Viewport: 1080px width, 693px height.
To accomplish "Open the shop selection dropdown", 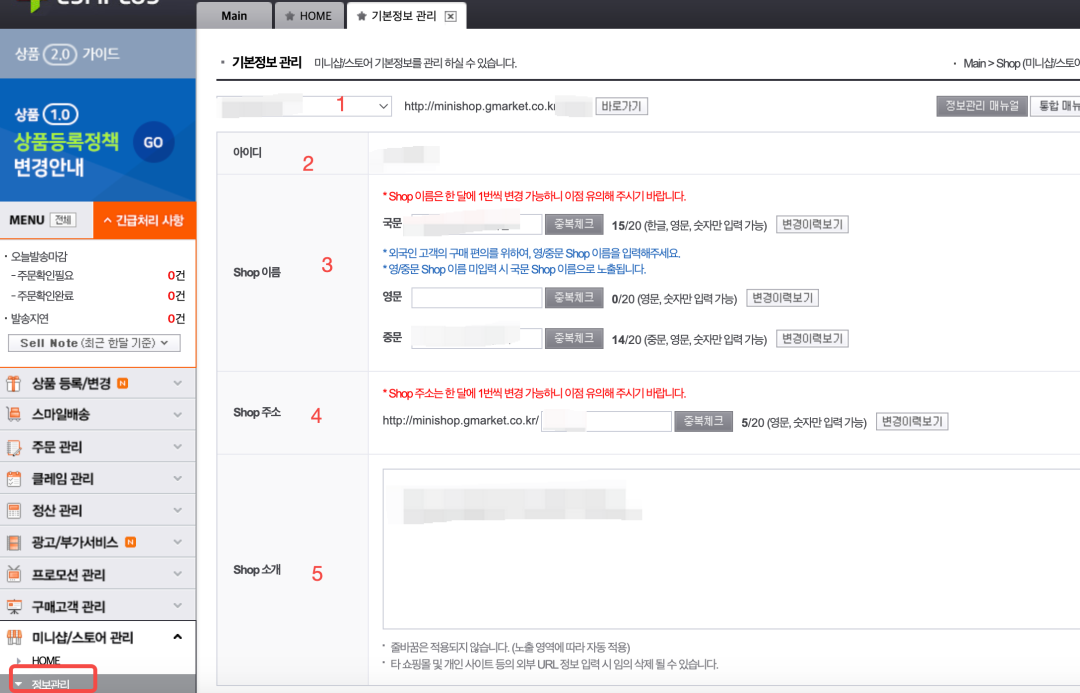I will coord(304,106).
